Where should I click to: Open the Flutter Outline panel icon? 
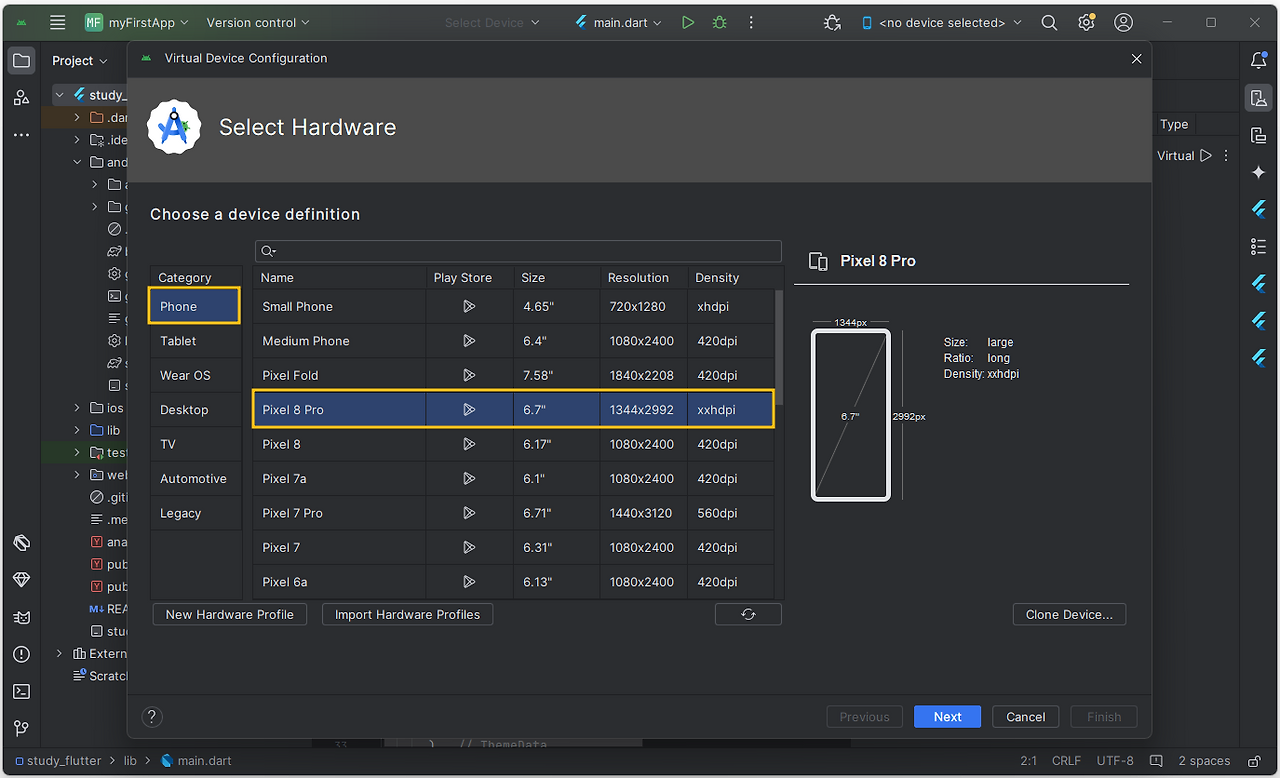[1258, 246]
